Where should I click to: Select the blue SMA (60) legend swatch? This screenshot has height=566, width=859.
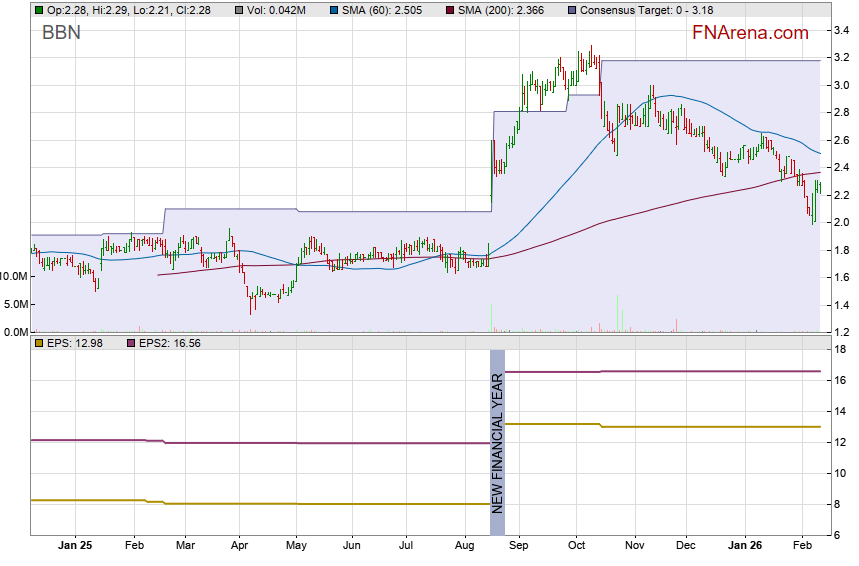click(337, 9)
